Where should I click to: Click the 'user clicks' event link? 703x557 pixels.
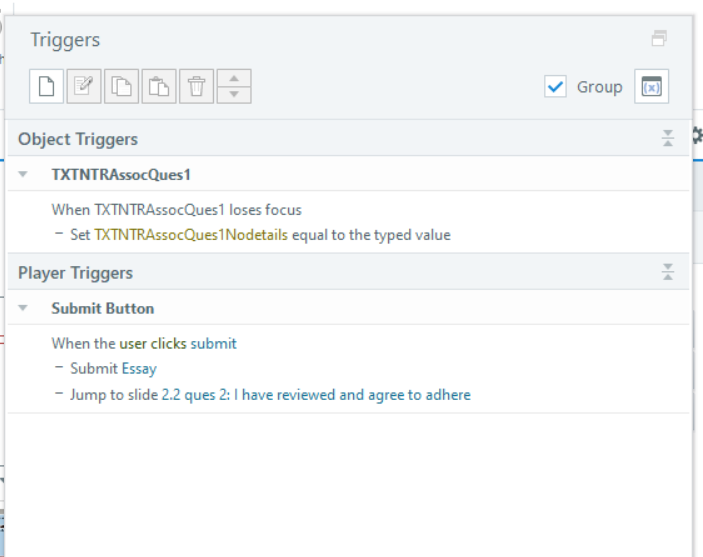pos(152,343)
